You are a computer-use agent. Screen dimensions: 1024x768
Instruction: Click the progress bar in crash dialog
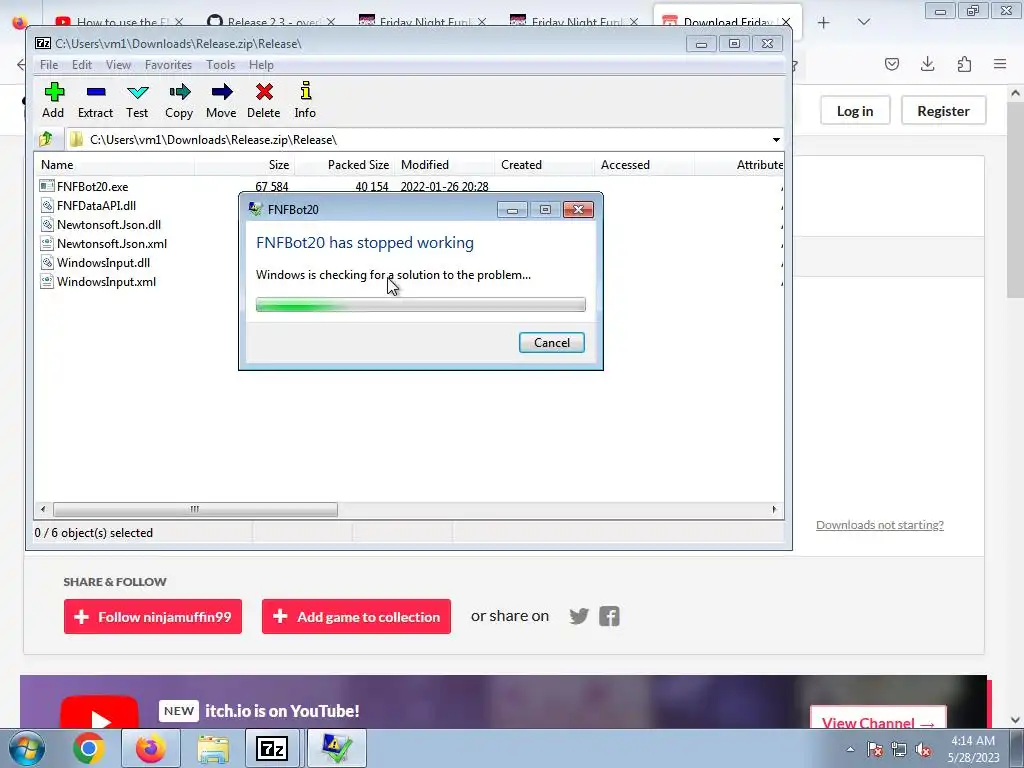click(x=421, y=304)
